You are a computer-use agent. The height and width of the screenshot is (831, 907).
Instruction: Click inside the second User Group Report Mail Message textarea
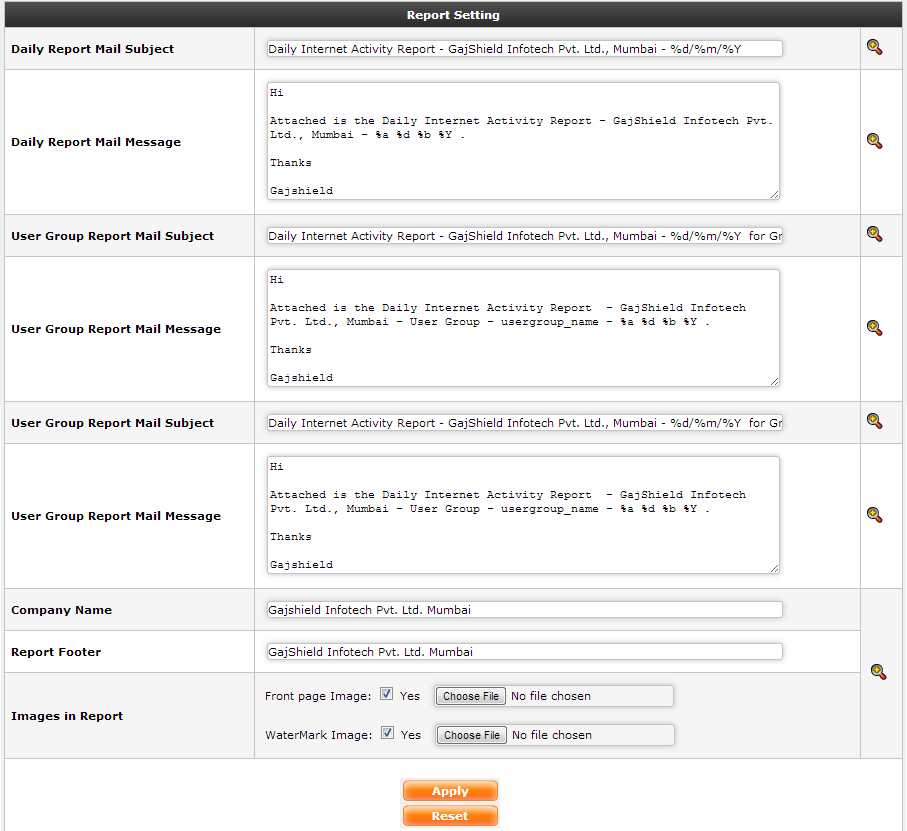523,515
